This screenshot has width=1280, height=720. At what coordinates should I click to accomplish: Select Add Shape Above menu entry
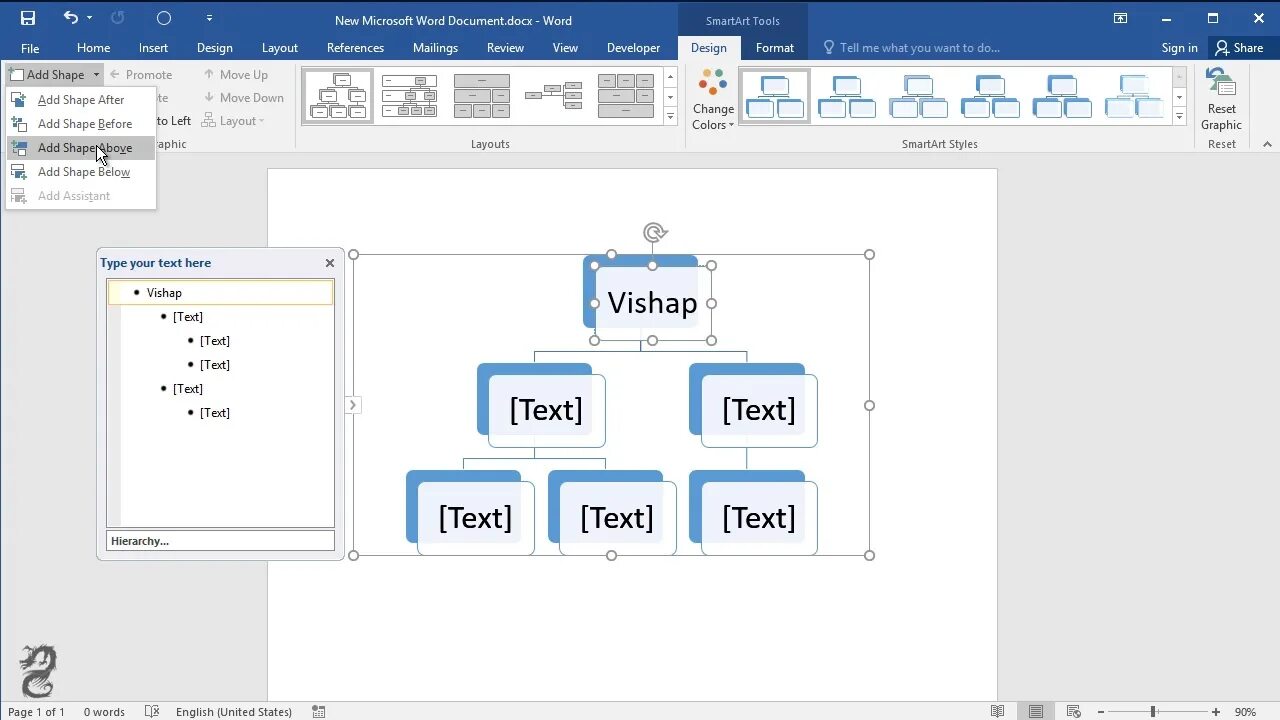point(81,148)
